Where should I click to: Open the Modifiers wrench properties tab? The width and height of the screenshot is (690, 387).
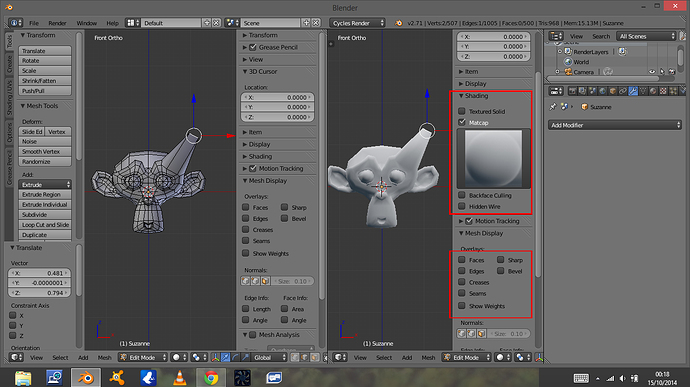point(633,91)
